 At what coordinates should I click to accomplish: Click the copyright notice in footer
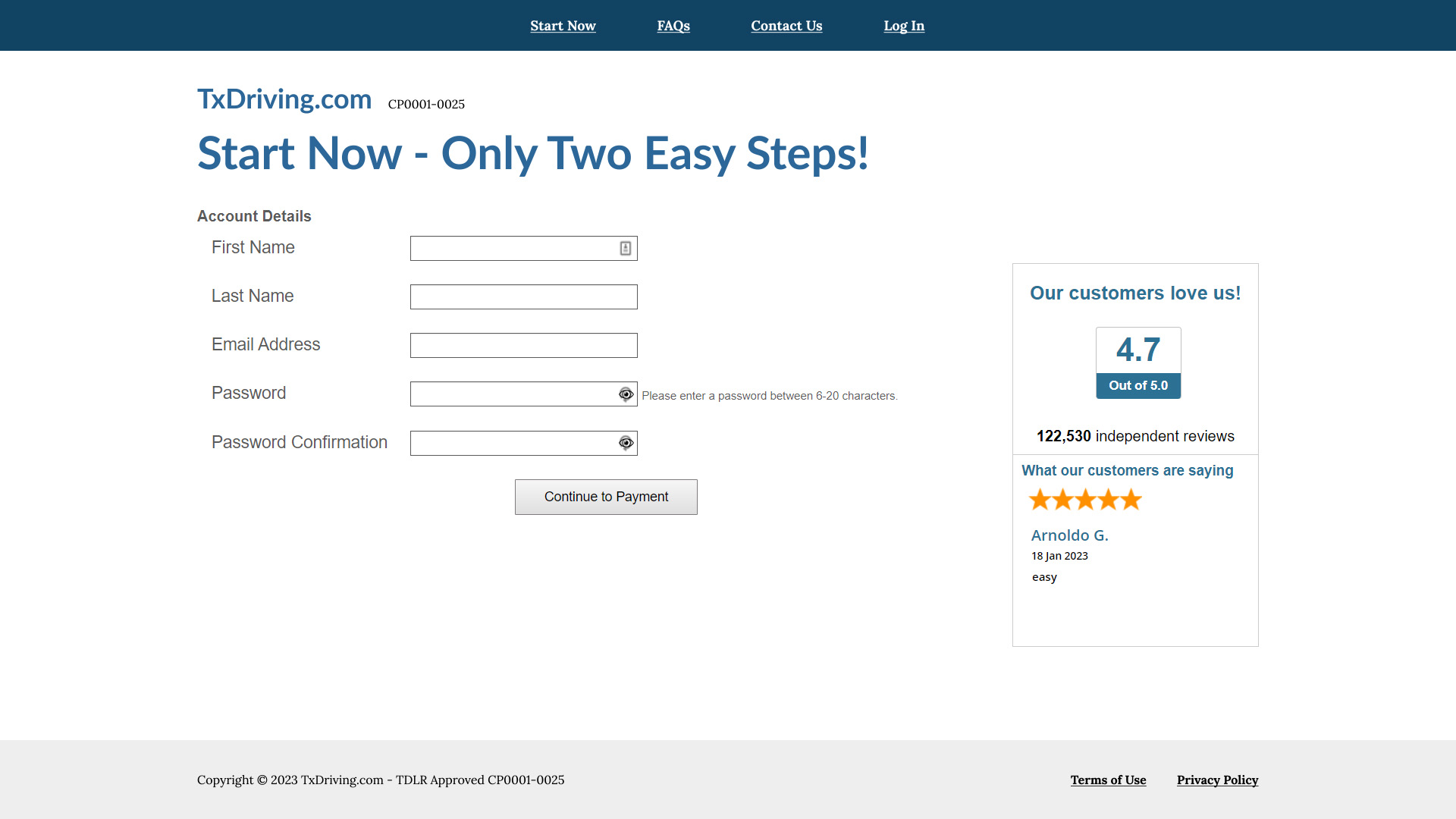(381, 780)
